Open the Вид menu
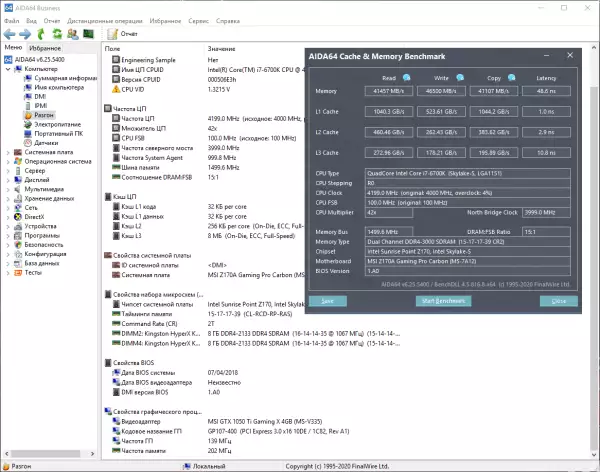 (31, 21)
